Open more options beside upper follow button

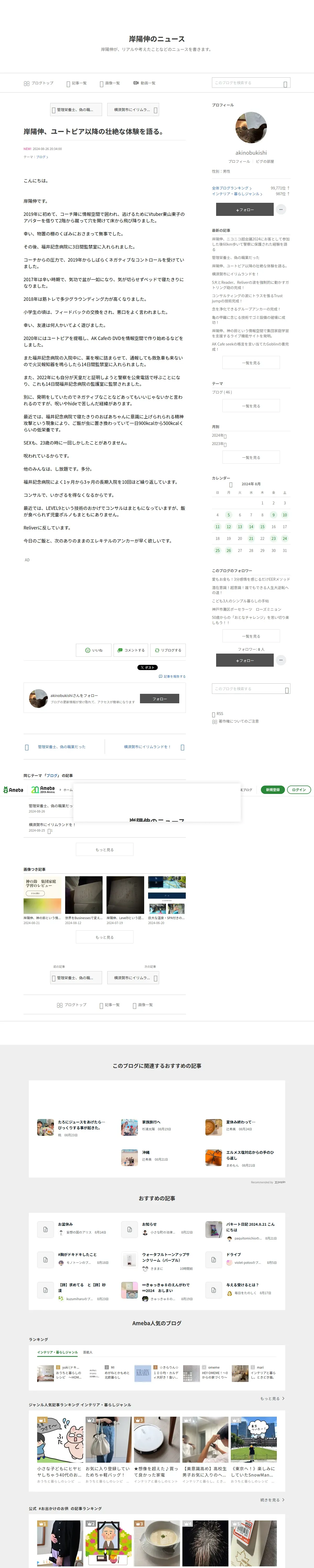(x=281, y=209)
